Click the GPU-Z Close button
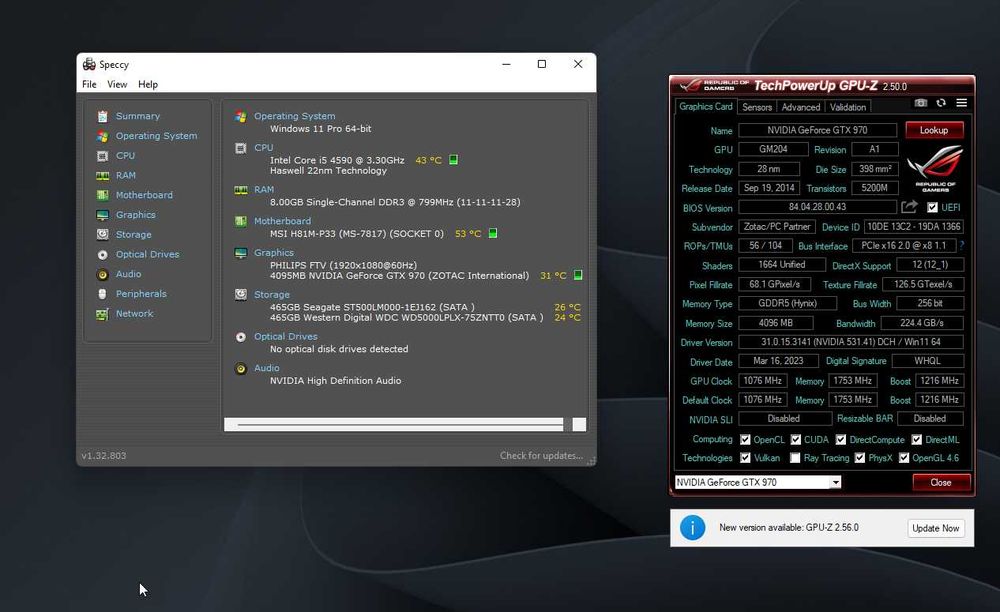The width and height of the screenshot is (1000, 612). [941, 483]
